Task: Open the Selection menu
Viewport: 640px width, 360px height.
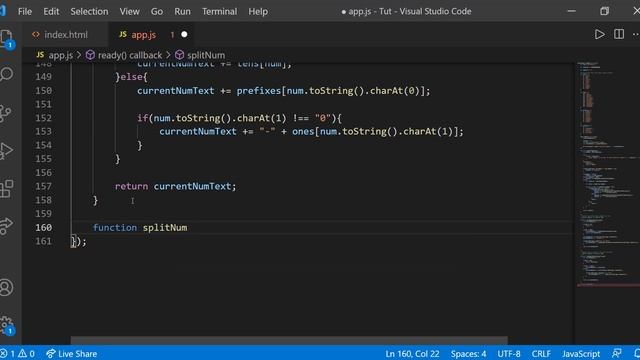Action: (89, 11)
